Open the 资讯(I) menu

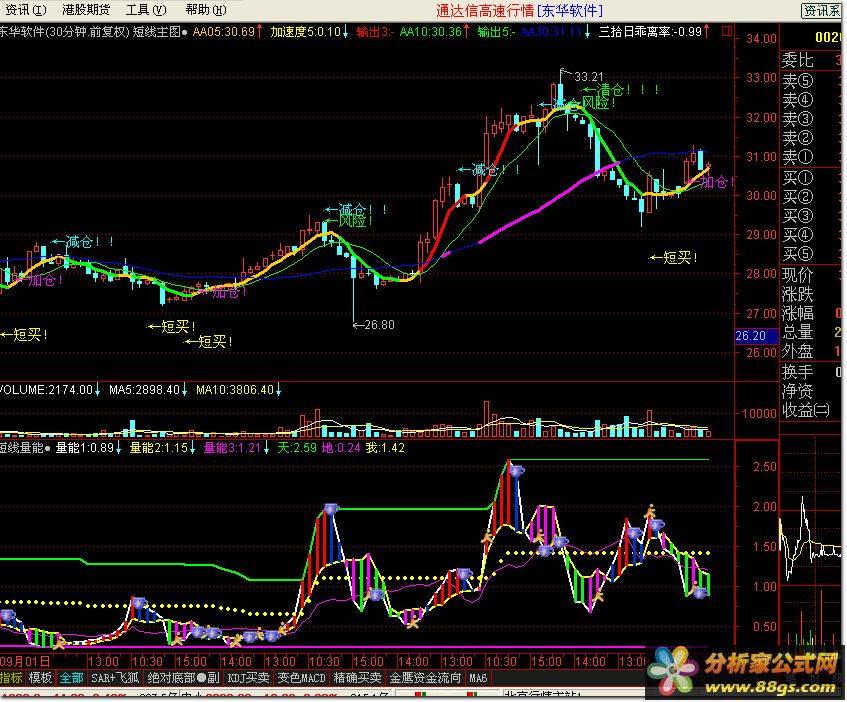tap(24, 10)
